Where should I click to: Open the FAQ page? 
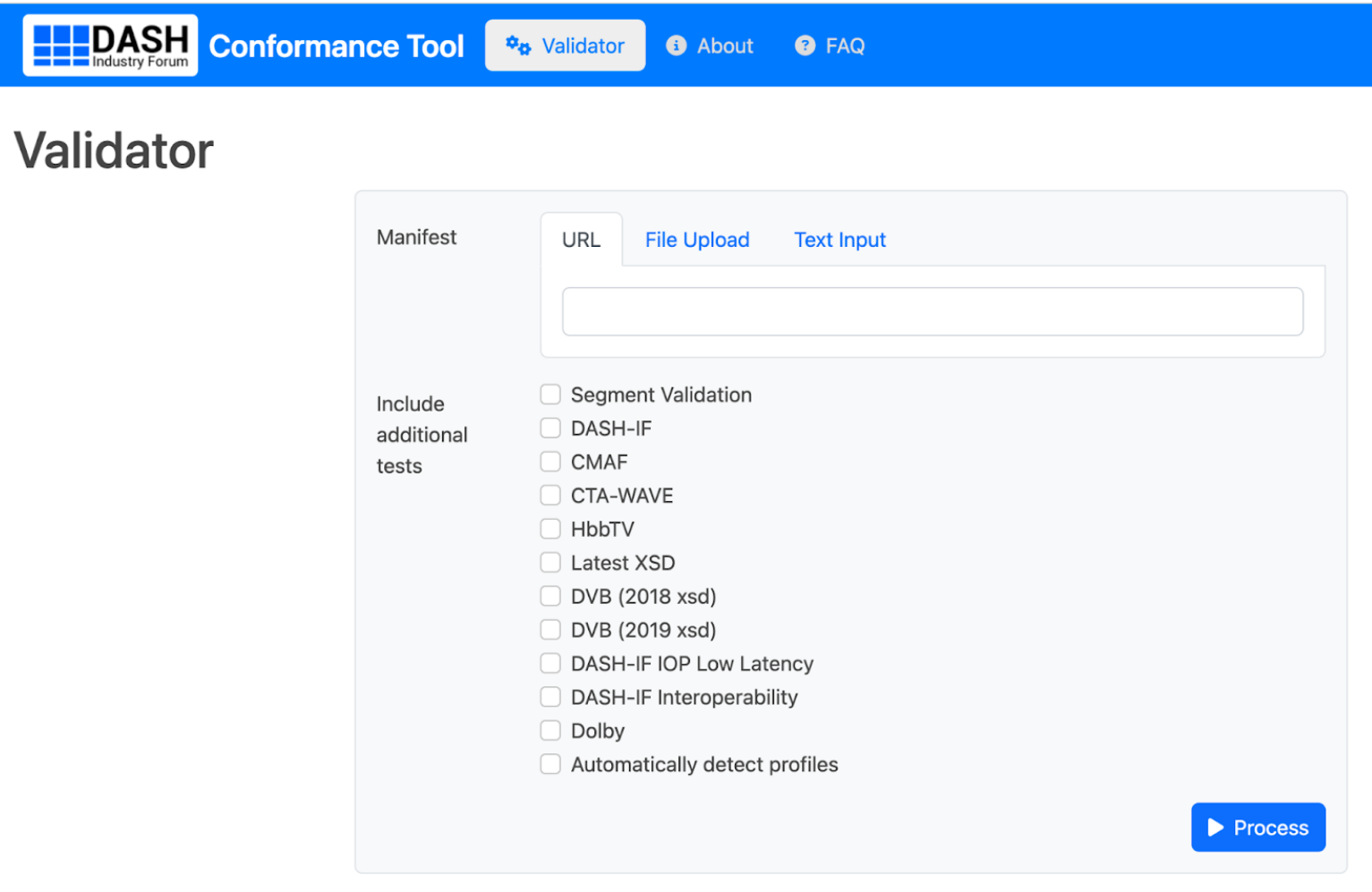(842, 45)
